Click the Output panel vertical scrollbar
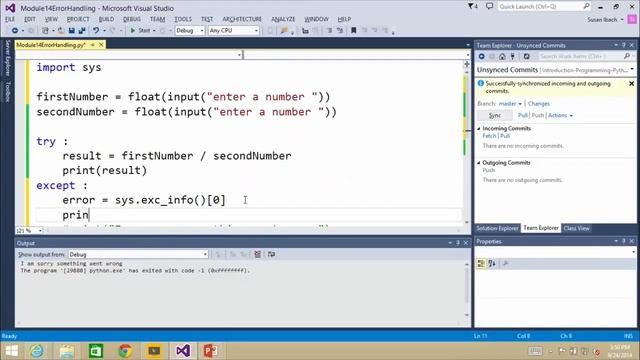The image size is (640, 360). point(467,290)
